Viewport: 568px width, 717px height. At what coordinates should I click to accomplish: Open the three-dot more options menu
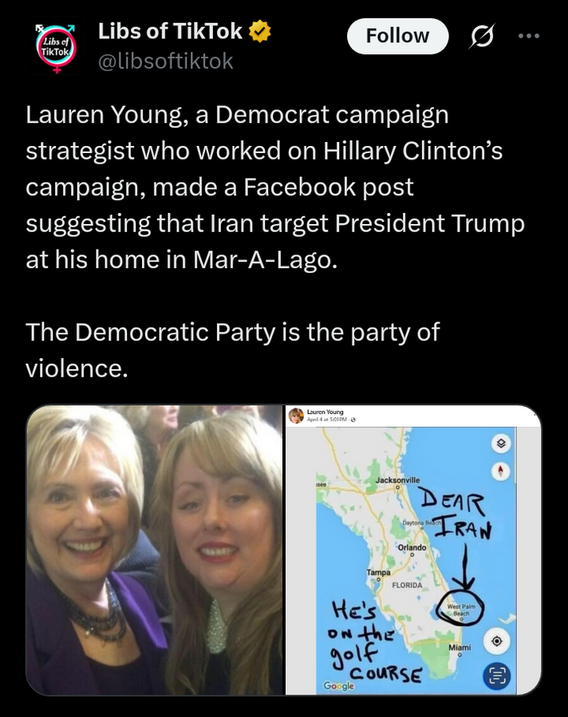click(x=529, y=36)
